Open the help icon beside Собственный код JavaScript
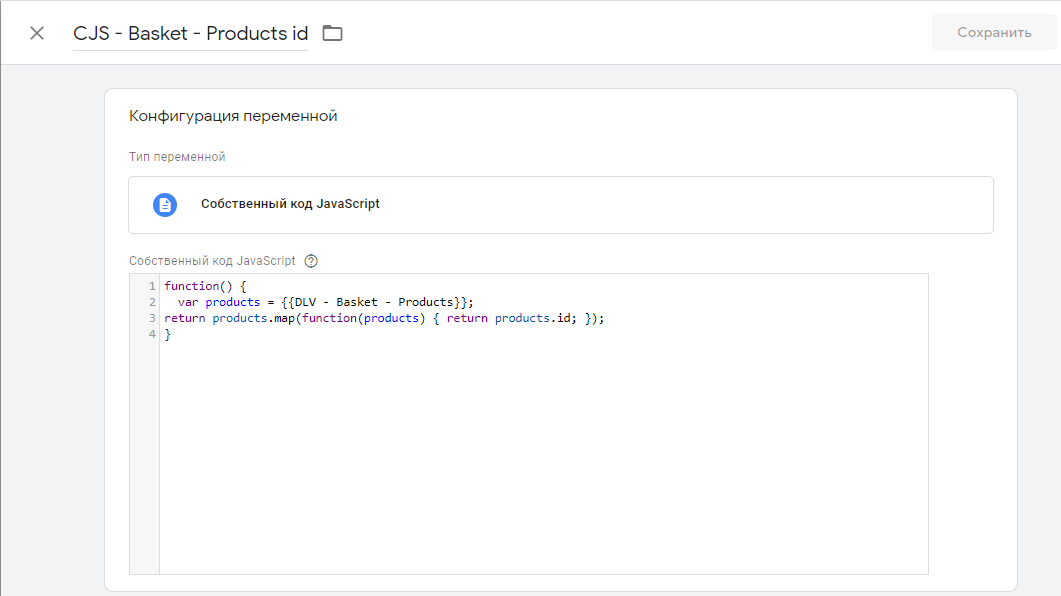 coord(311,261)
